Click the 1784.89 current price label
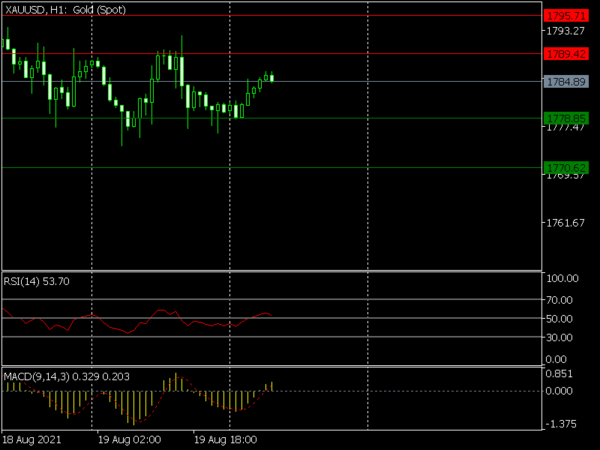This screenshot has width=600, height=450. (x=566, y=82)
